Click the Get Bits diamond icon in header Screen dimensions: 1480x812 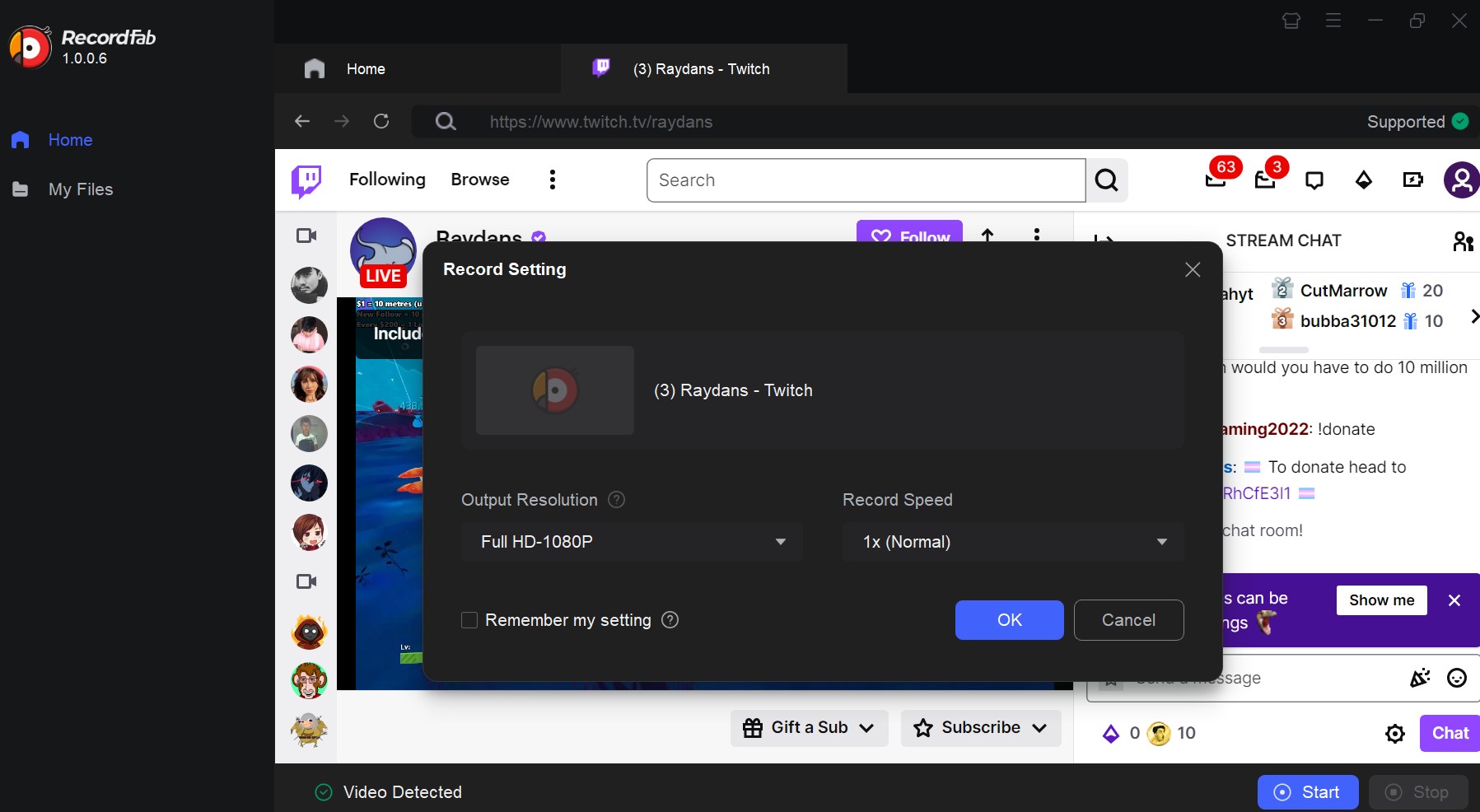coord(1364,180)
